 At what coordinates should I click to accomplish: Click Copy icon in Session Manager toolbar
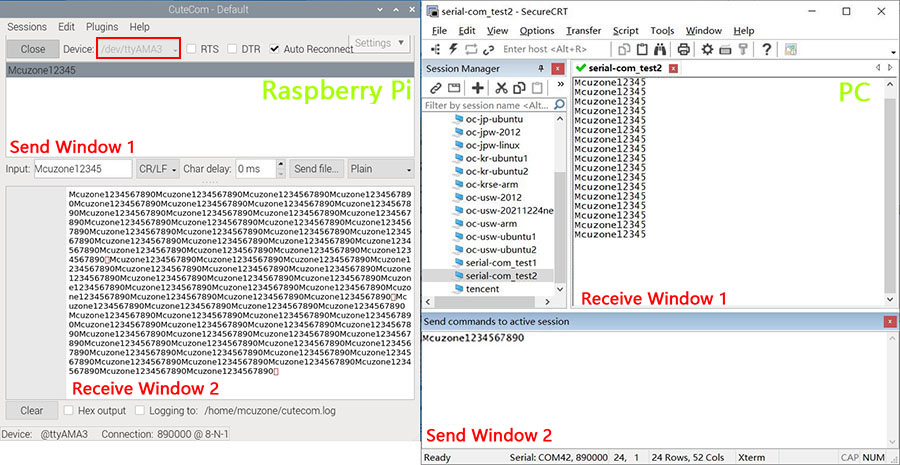pyautogui.click(x=519, y=88)
